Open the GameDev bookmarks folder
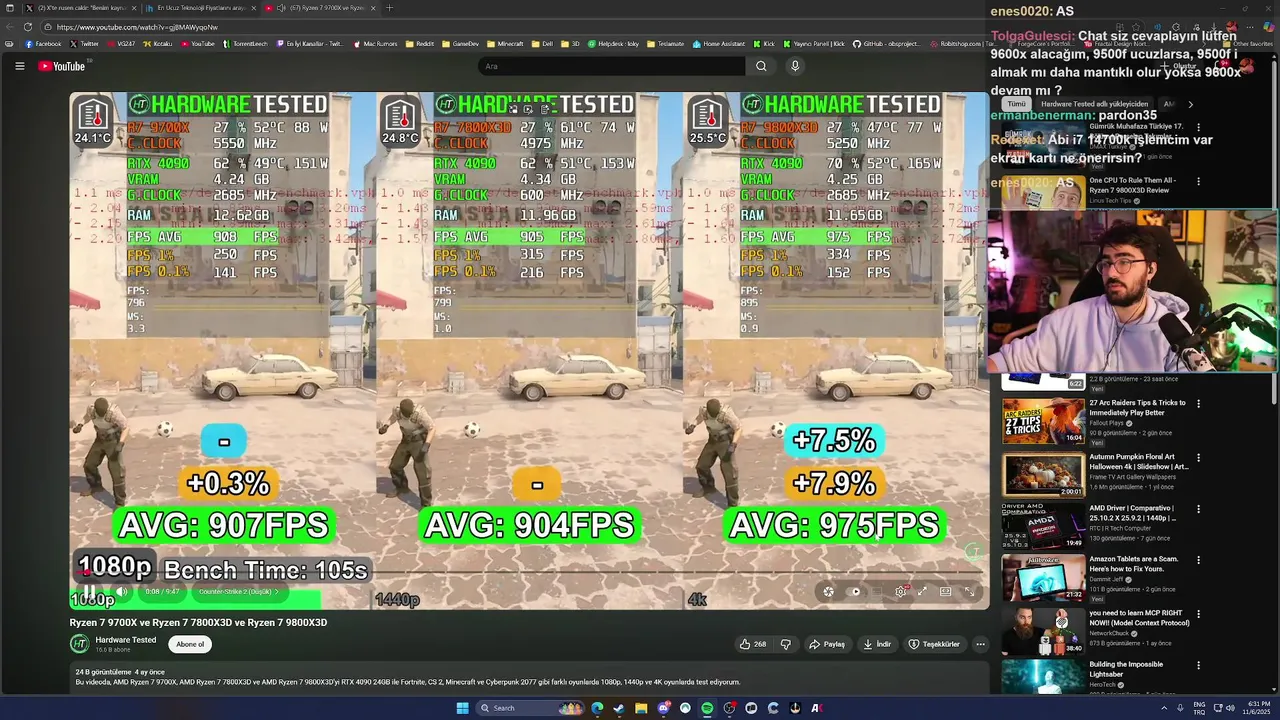Screen dimensions: 1280x720 coord(460,44)
